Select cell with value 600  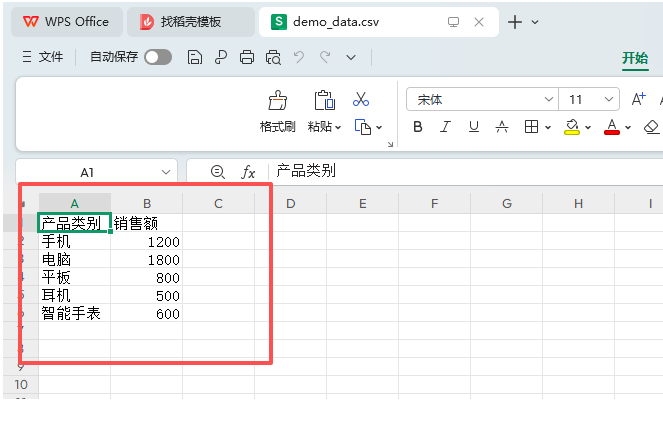click(x=147, y=313)
